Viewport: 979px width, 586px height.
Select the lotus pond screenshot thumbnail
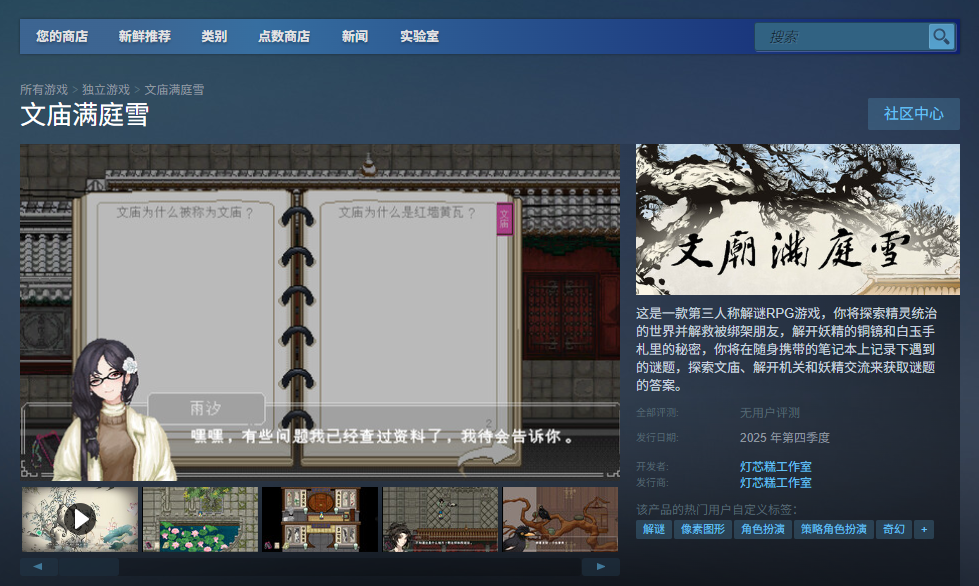click(x=200, y=519)
